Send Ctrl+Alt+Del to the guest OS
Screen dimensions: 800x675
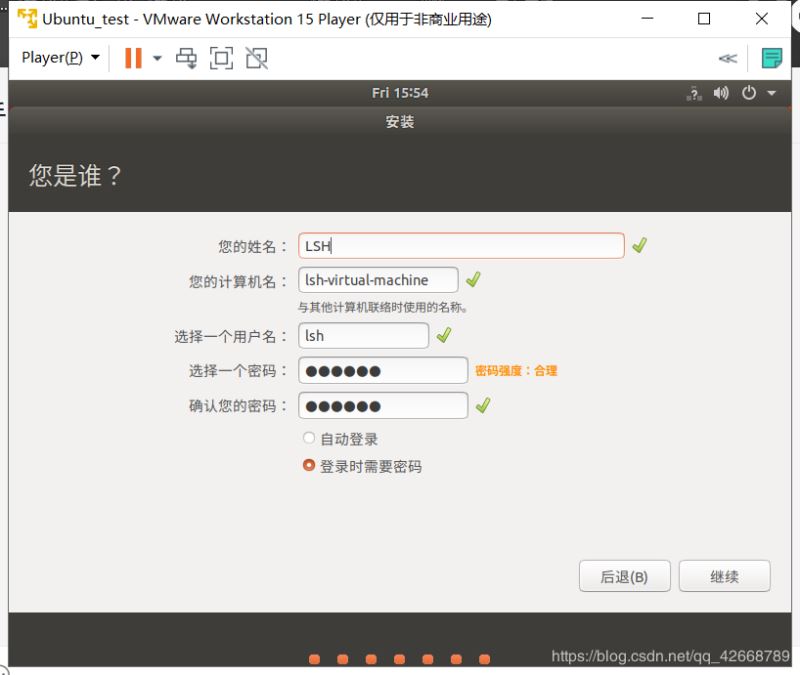[185, 57]
